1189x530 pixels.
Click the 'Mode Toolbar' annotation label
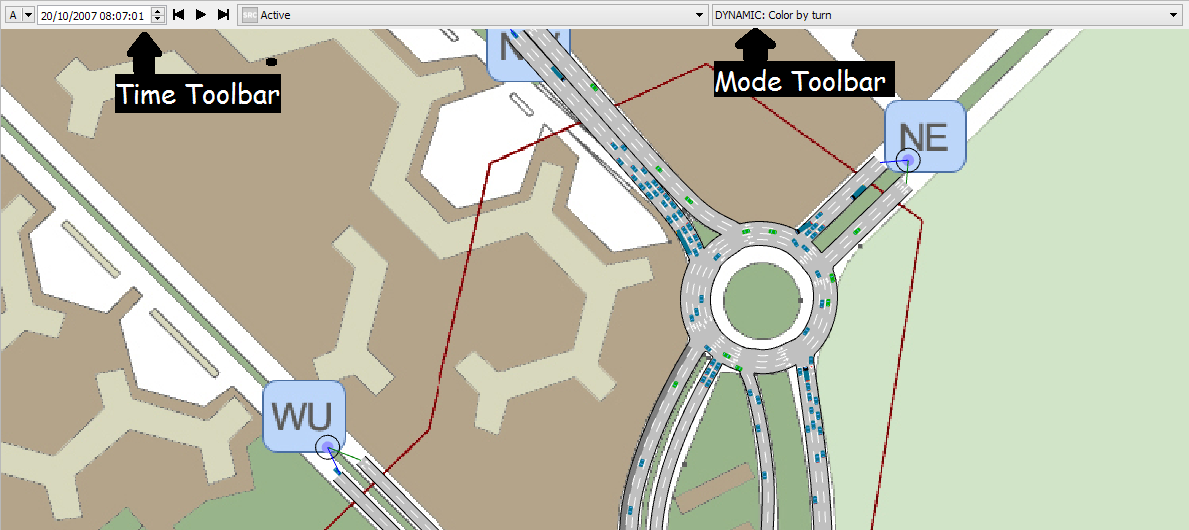click(x=799, y=81)
